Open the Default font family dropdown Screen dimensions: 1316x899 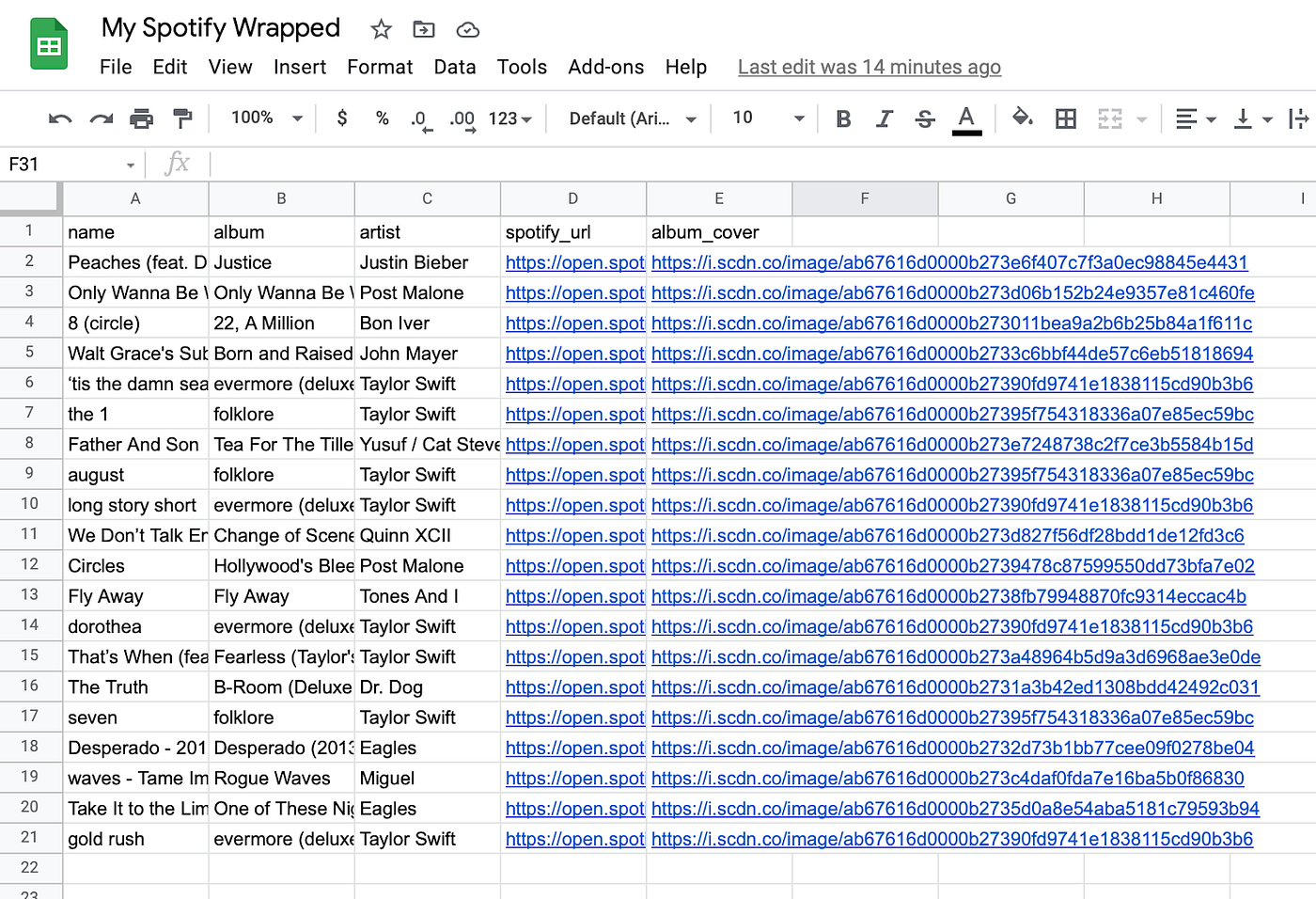633,118
